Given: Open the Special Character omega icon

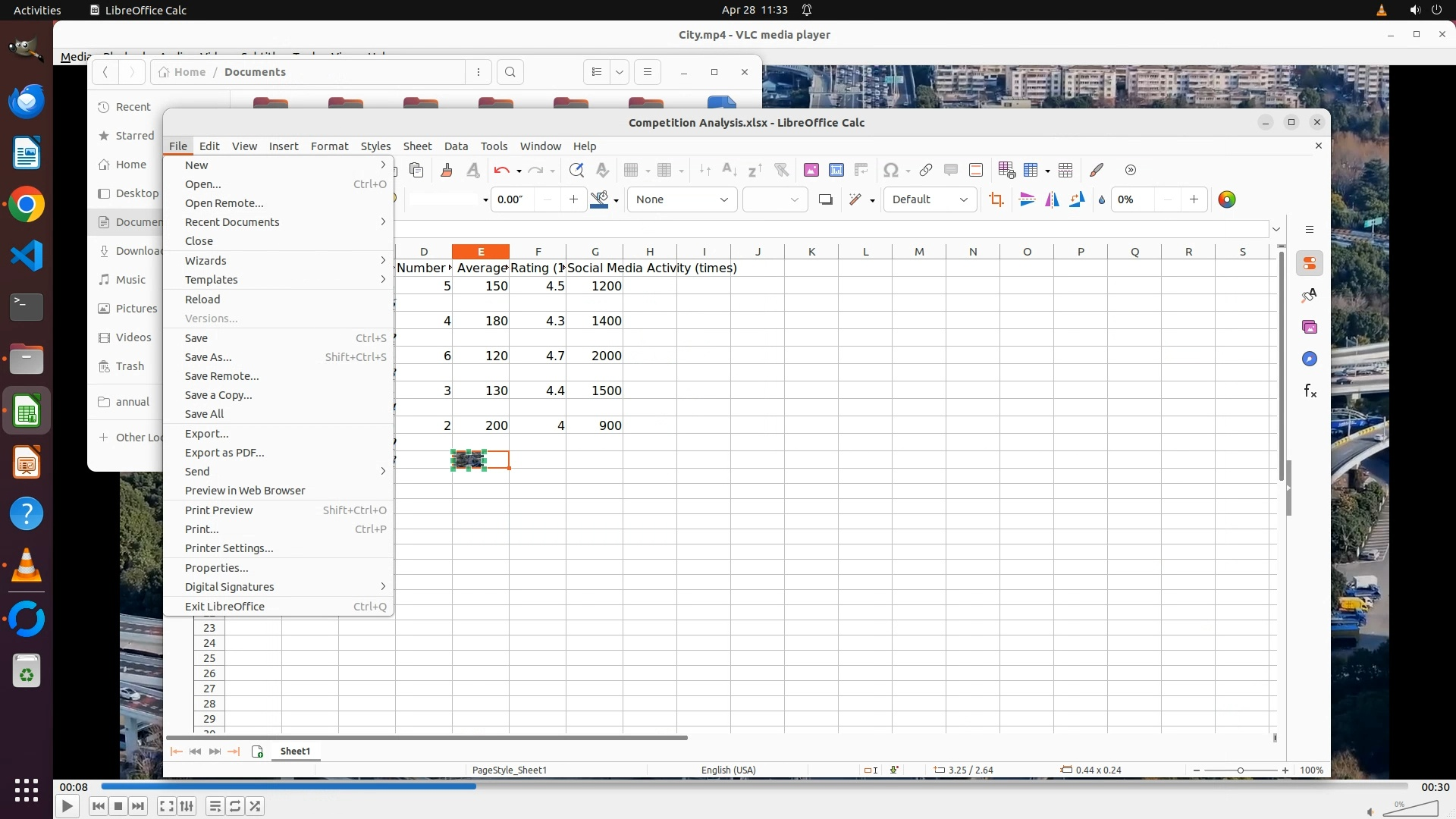Looking at the screenshot, I should pyautogui.click(x=891, y=170).
